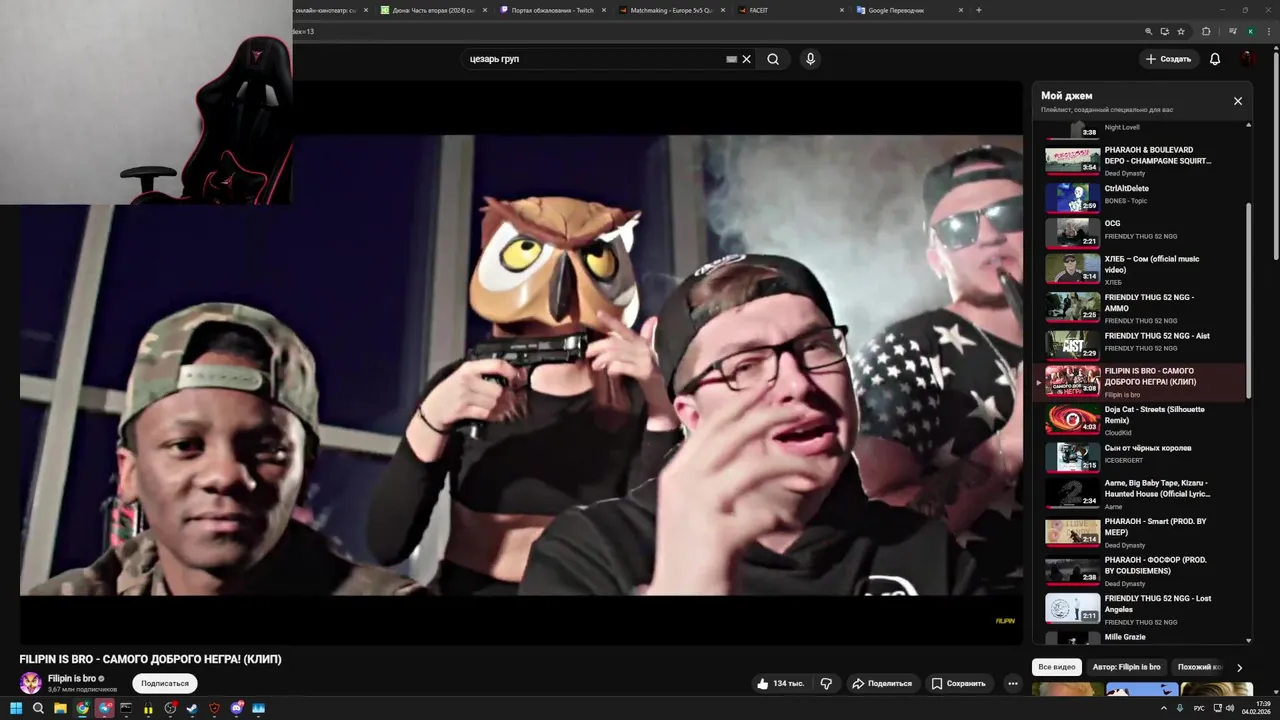This screenshot has width=1280, height=720.
Task: Switch to the Matchmaking - Europe 5v5 tab
Action: (671, 10)
